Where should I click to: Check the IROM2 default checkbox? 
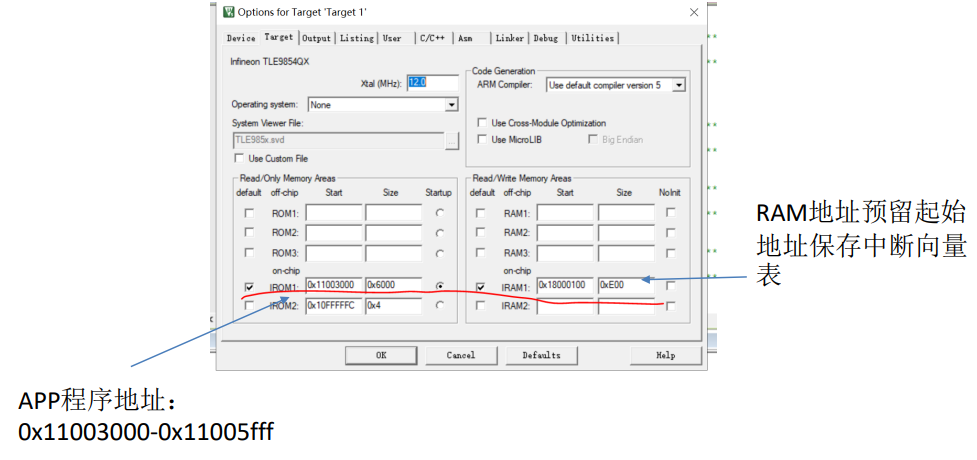point(249,305)
